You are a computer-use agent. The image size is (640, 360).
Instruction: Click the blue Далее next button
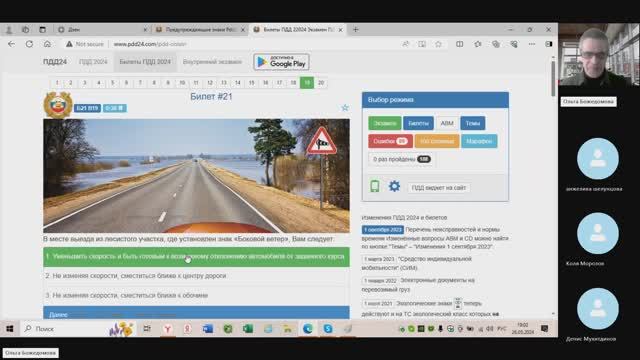click(x=196, y=313)
